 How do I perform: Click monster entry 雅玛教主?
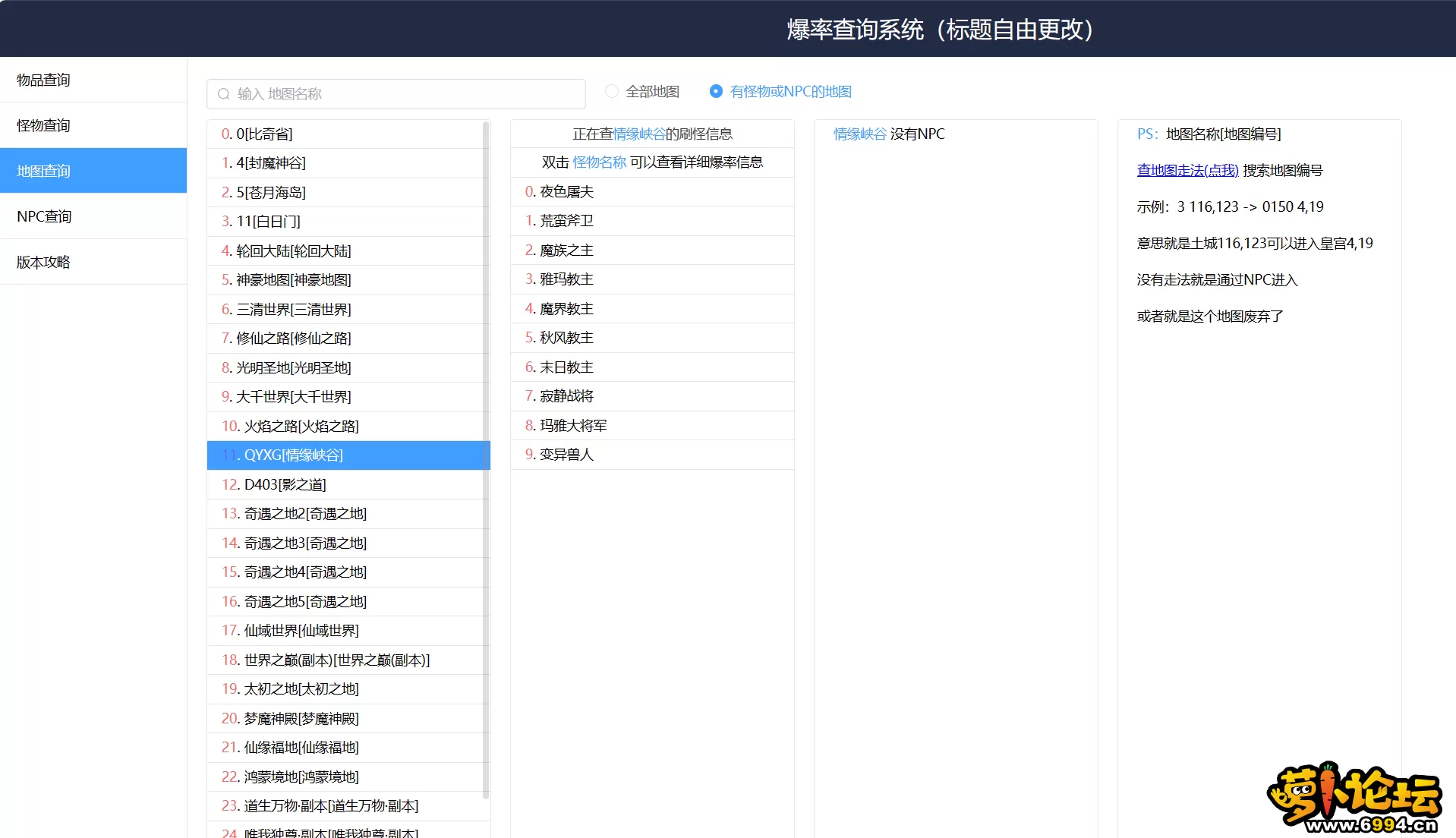point(652,279)
